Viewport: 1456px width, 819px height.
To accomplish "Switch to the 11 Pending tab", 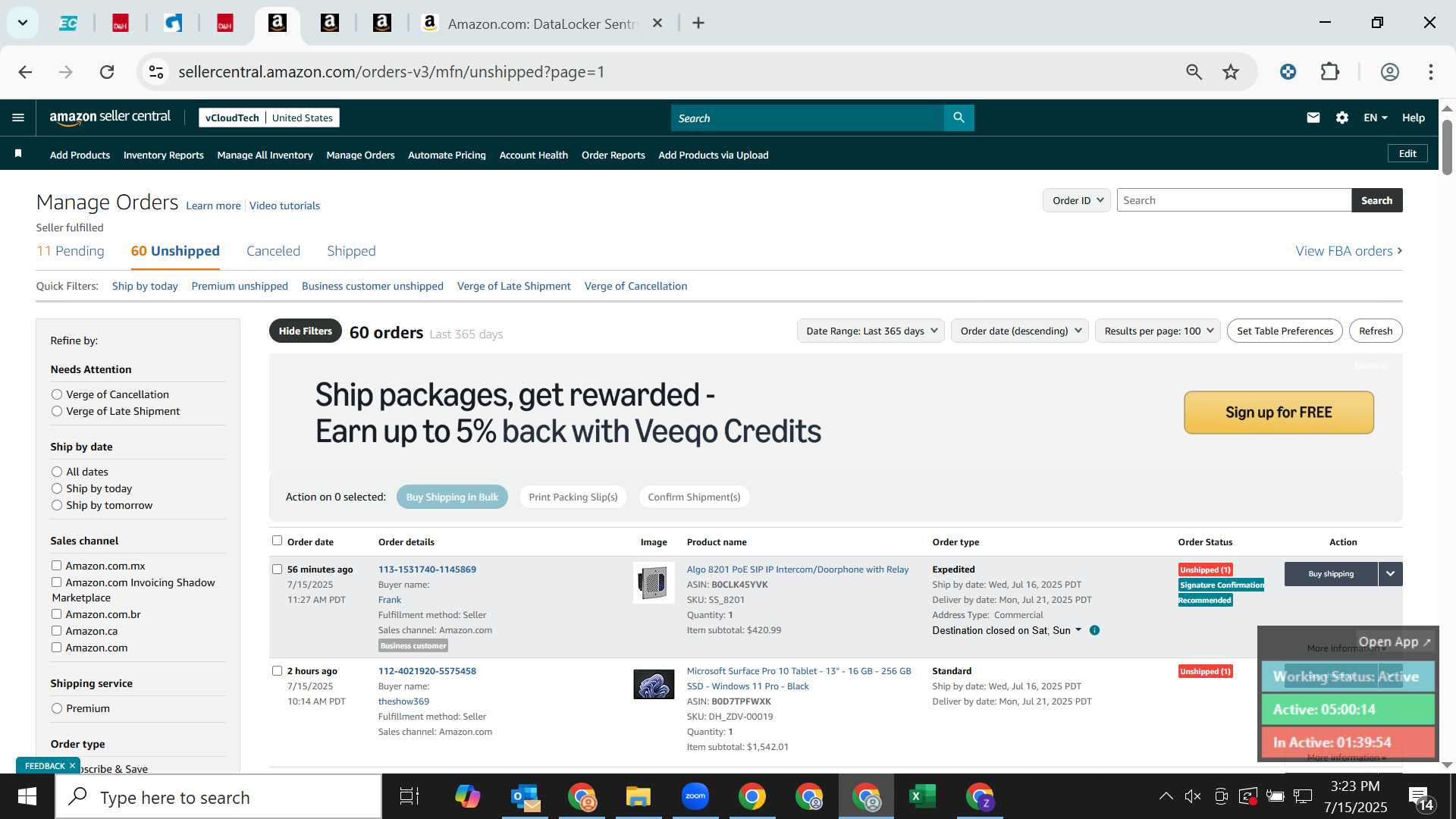I will [x=71, y=251].
